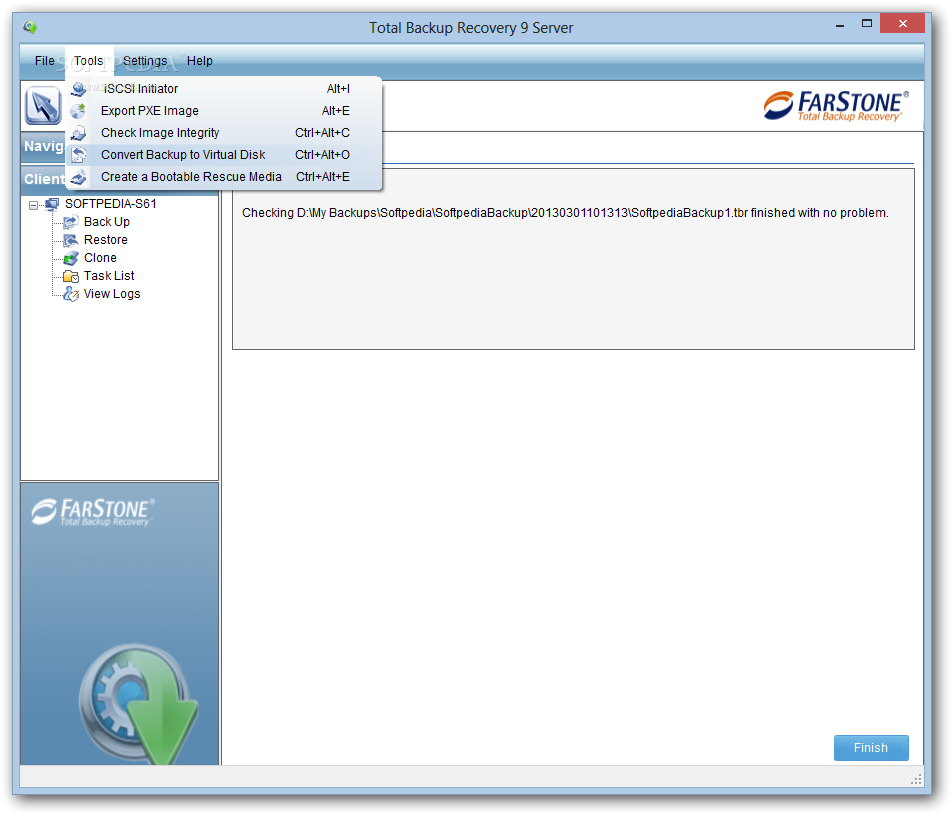This screenshot has height=815, width=952.
Task: Maximize the Total Backup Recovery window
Action: click(866, 24)
